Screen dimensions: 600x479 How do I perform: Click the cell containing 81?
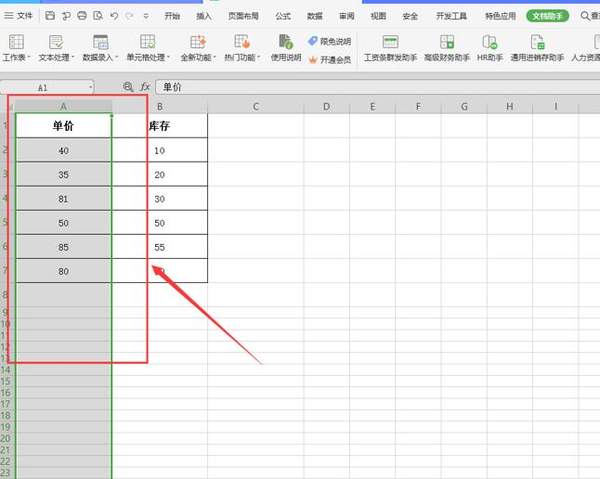coord(64,199)
